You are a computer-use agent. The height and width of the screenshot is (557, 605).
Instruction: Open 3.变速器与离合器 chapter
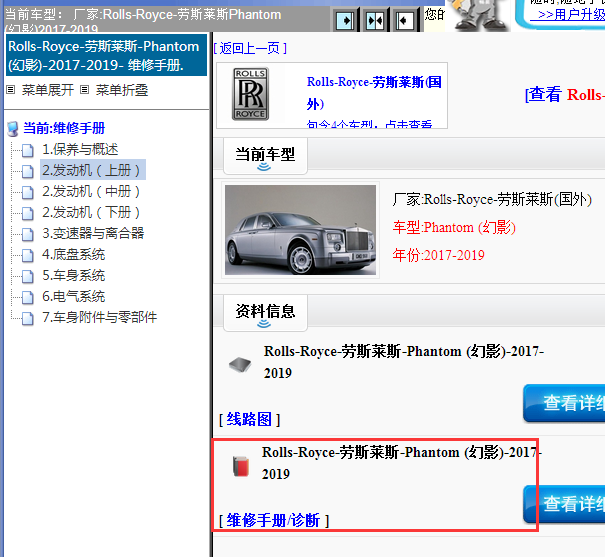coord(93,233)
